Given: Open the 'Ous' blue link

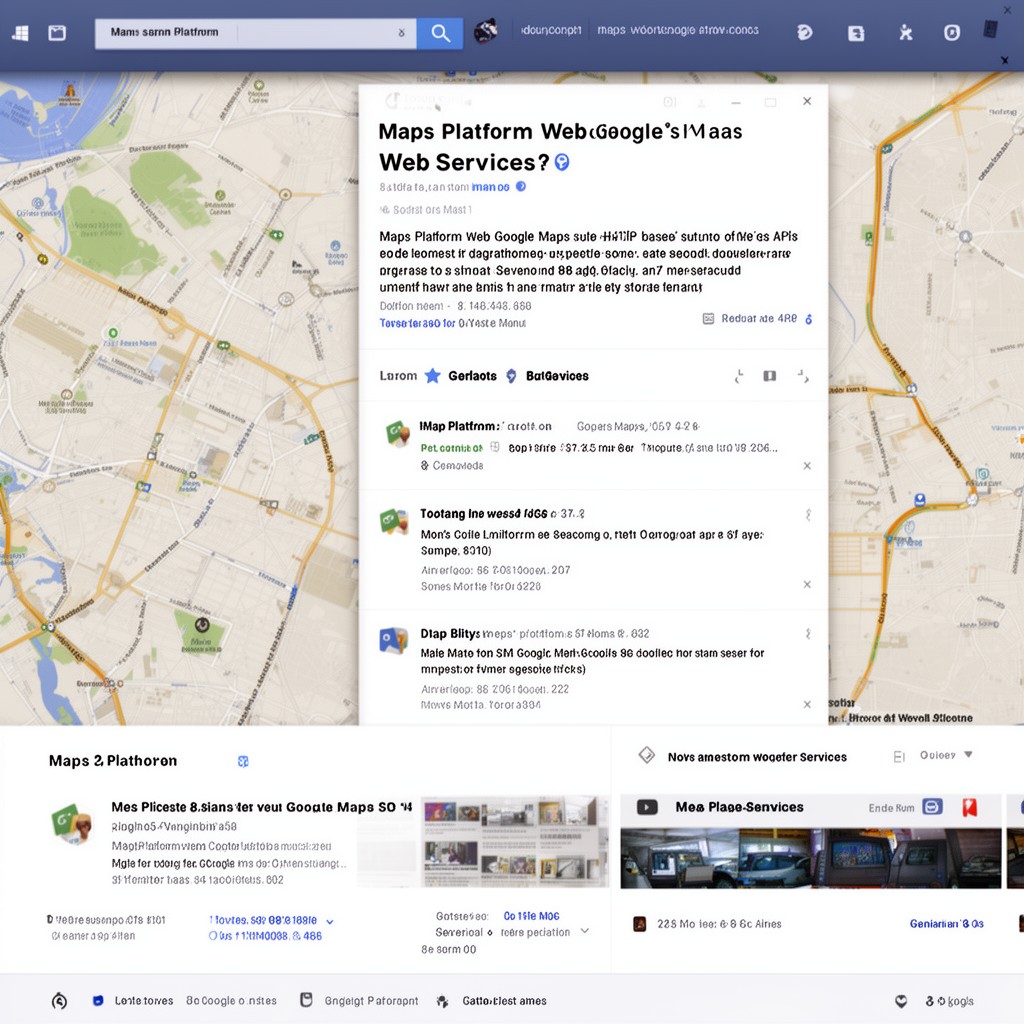Looking at the screenshot, I should click(265, 936).
